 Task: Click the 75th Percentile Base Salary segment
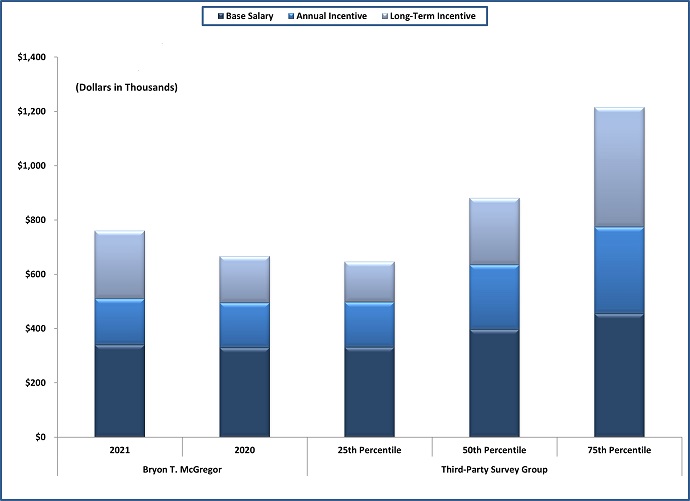619,375
